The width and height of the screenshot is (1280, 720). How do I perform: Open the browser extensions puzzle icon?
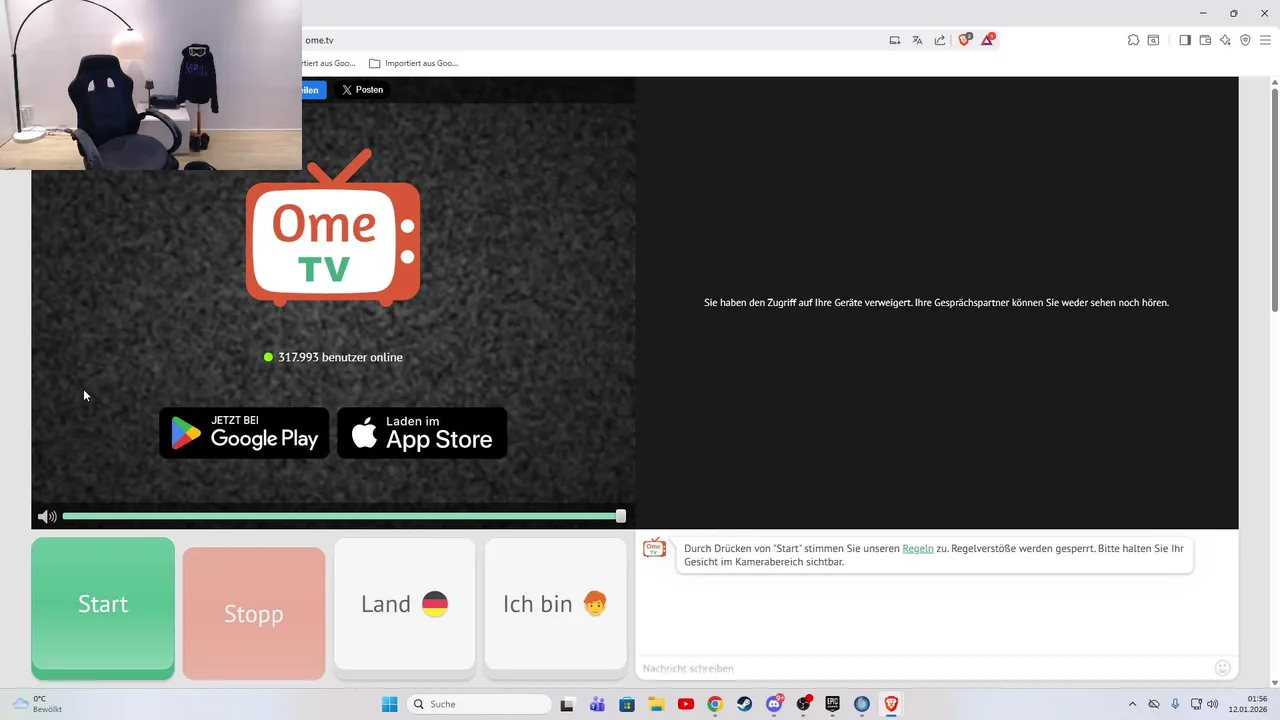1133,40
